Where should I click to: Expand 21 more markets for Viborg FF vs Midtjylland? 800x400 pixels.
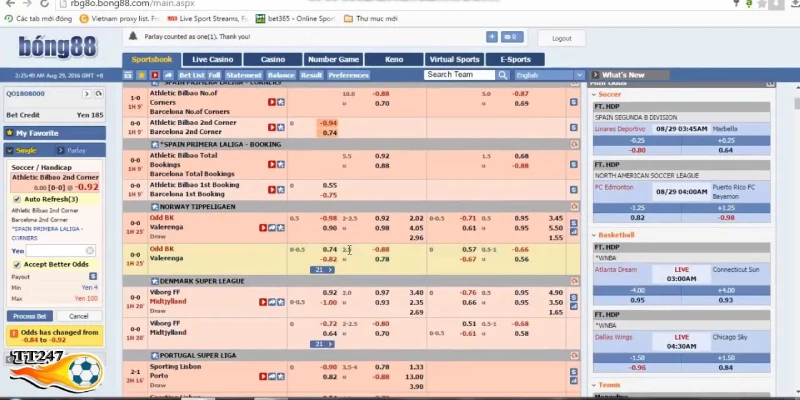tap(322, 344)
